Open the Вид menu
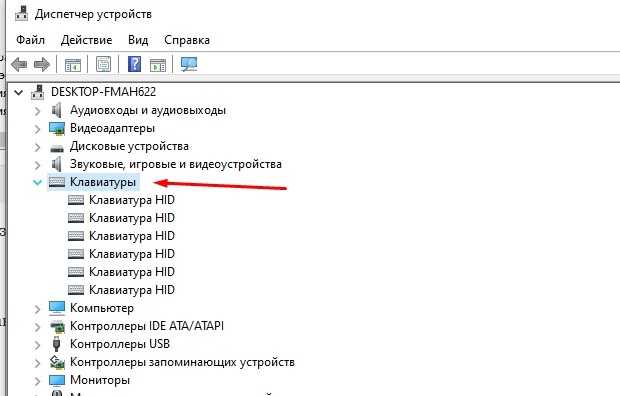The height and width of the screenshot is (396, 620). click(x=138, y=40)
